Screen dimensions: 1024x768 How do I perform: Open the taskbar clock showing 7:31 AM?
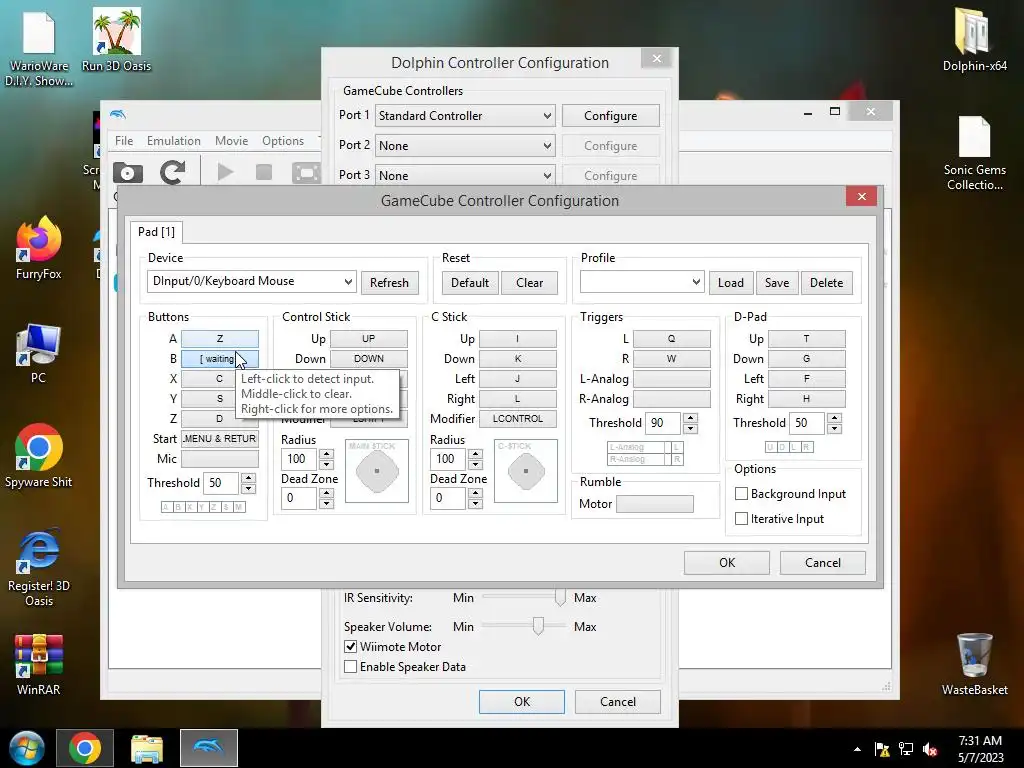(x=980, y=749)
